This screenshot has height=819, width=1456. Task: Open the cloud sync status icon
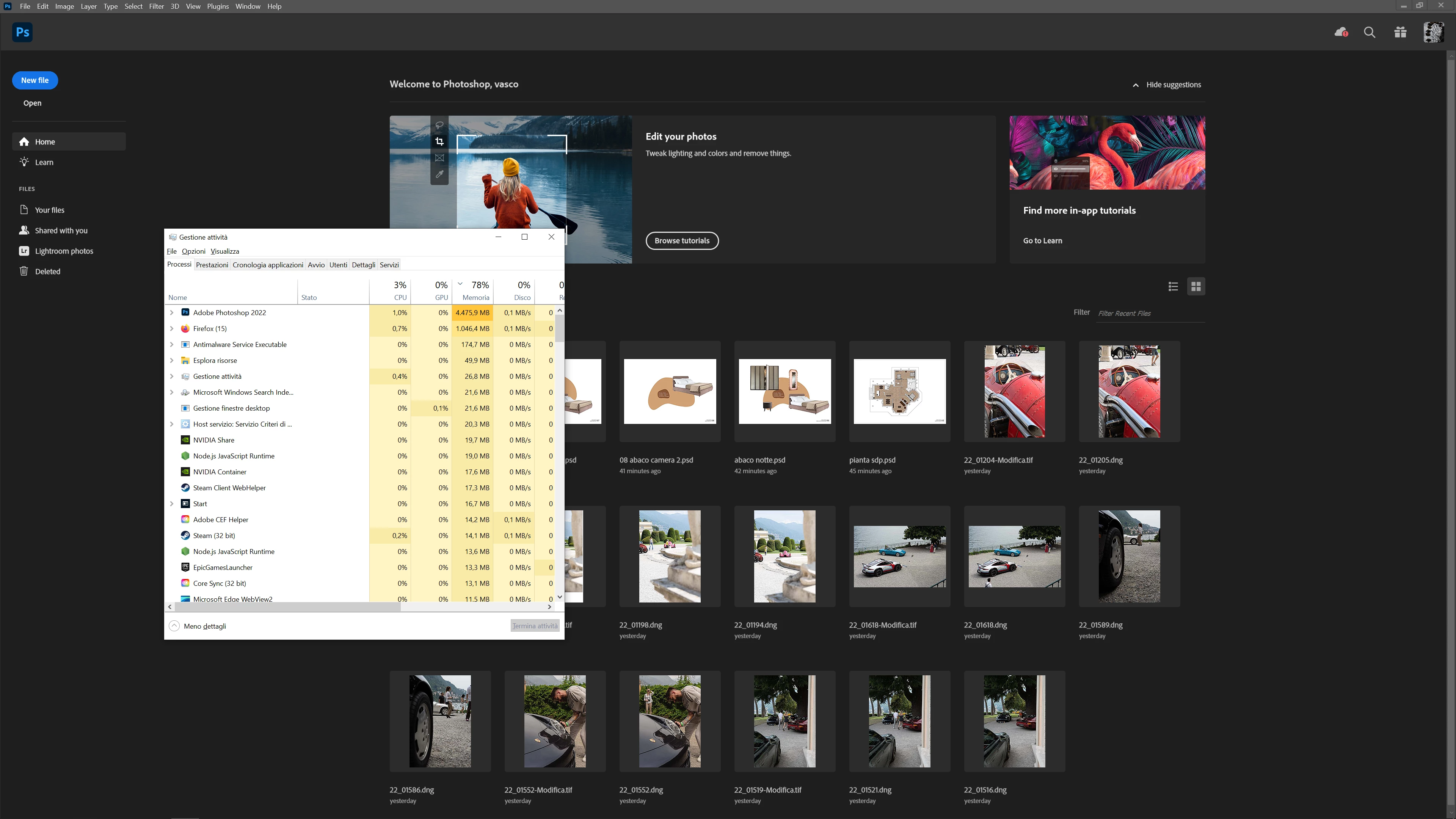point(1341,32)
